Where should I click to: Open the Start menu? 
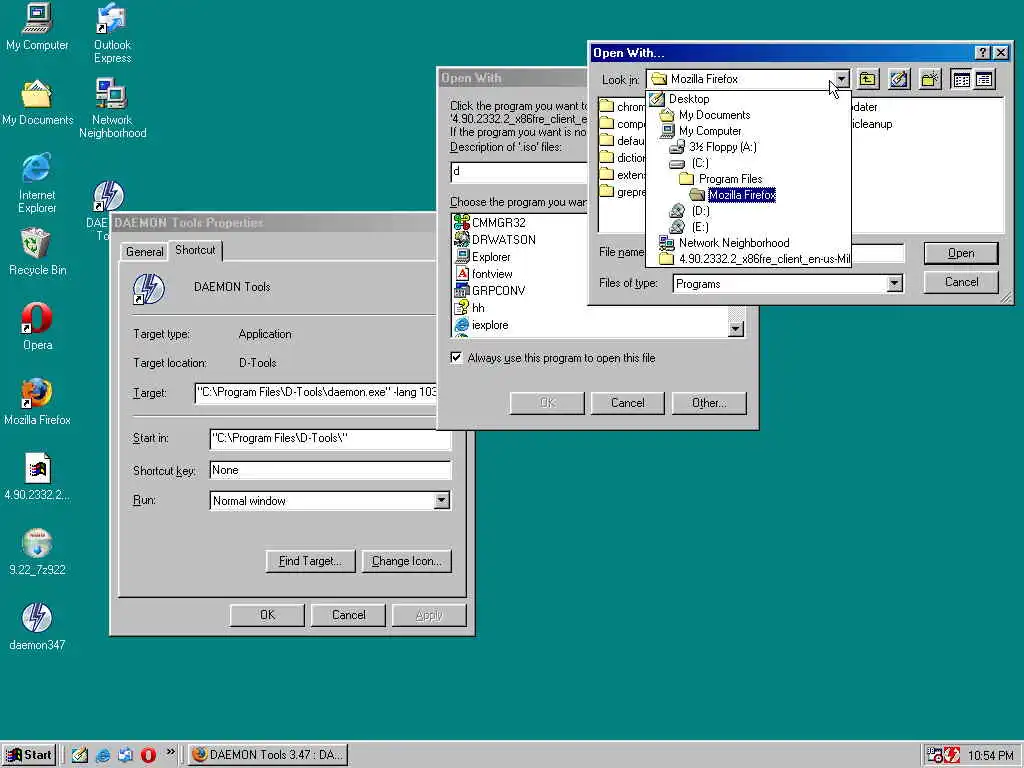pos(29,755)
